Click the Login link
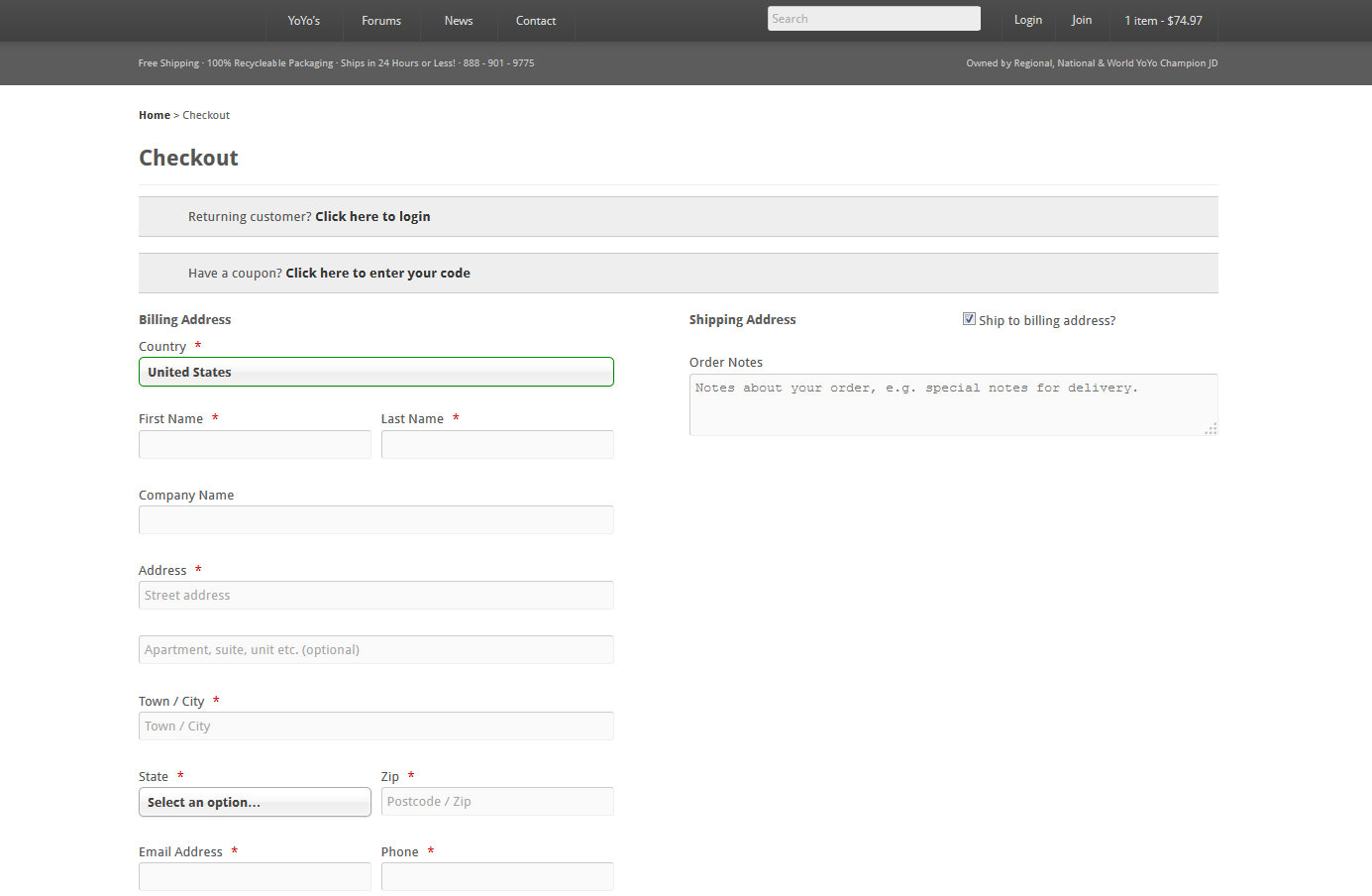 [x=1027, y=20]
